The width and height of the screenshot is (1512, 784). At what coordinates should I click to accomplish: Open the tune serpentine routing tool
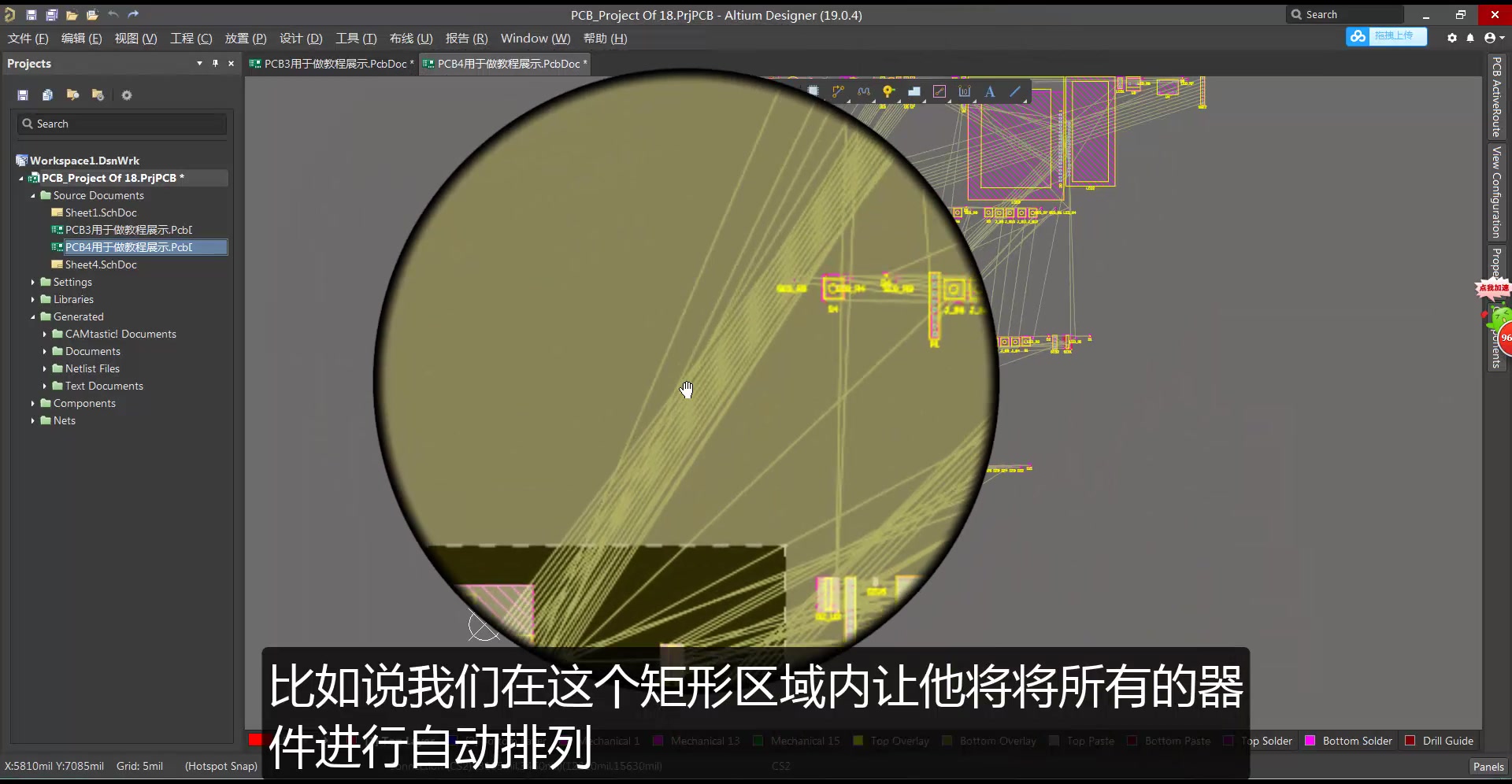864,91
